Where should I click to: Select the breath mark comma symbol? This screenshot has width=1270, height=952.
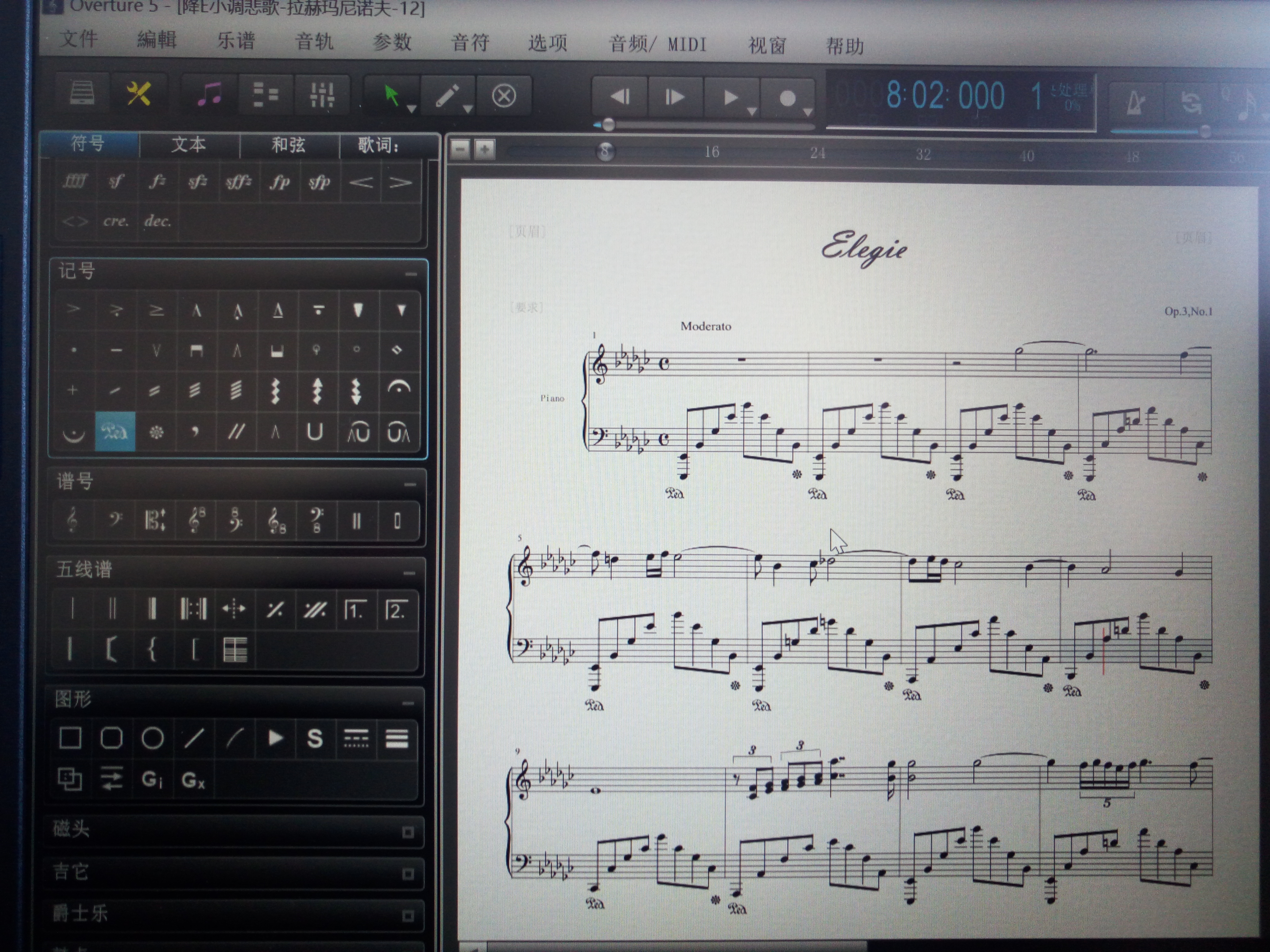pyautogui.click(x=195, y=431)
